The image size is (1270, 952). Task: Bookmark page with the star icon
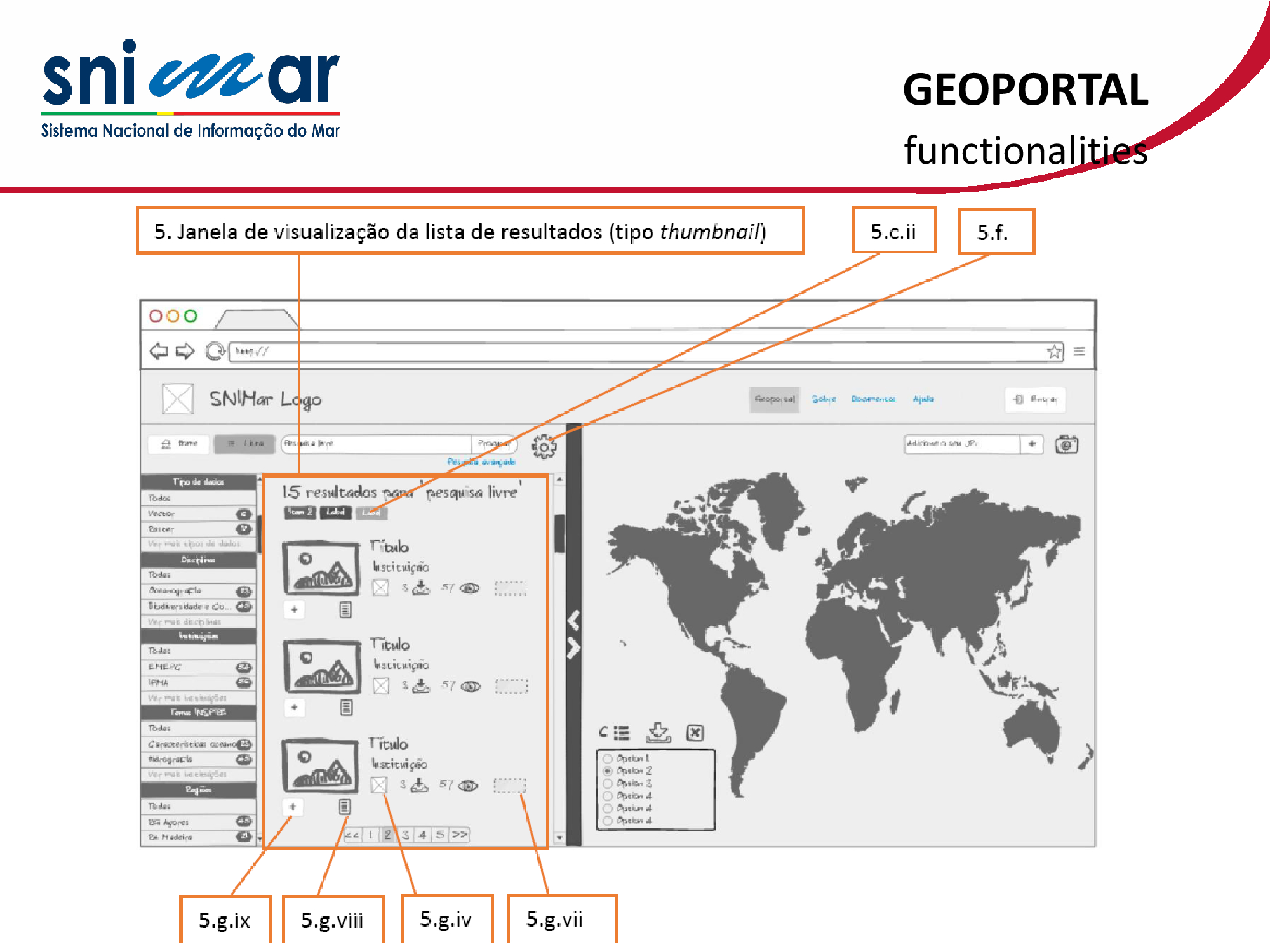pos(1054,352)
